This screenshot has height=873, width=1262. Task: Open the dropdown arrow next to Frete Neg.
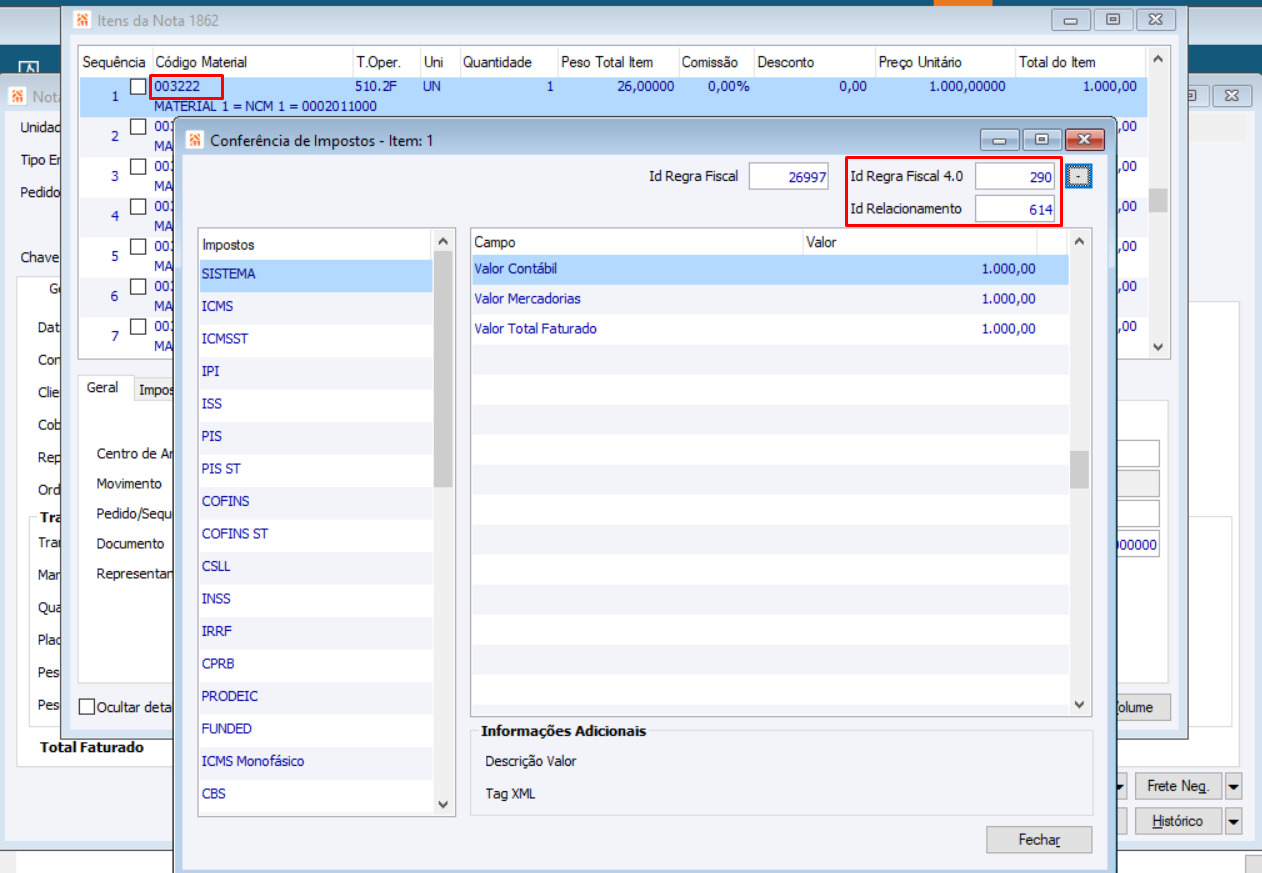pyautogui.click(x=1234, y=786)
